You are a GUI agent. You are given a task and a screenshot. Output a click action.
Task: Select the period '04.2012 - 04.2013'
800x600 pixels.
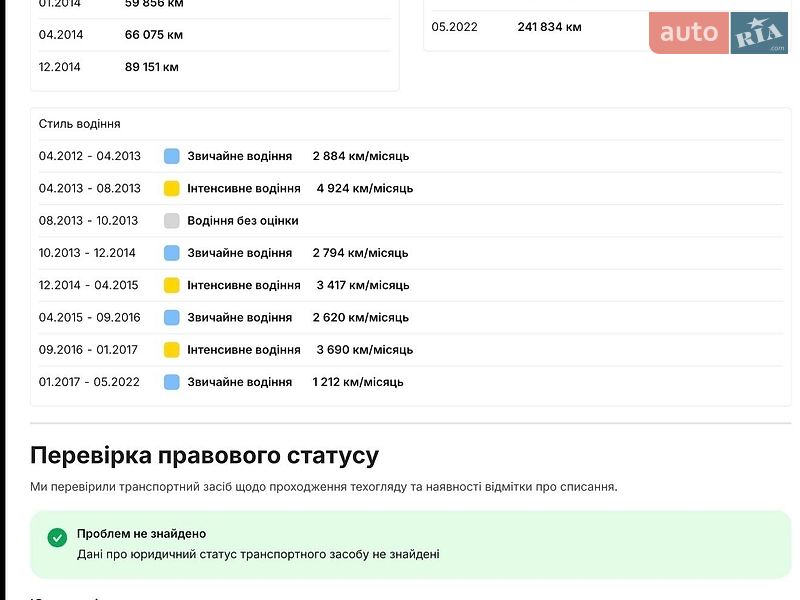90,156
